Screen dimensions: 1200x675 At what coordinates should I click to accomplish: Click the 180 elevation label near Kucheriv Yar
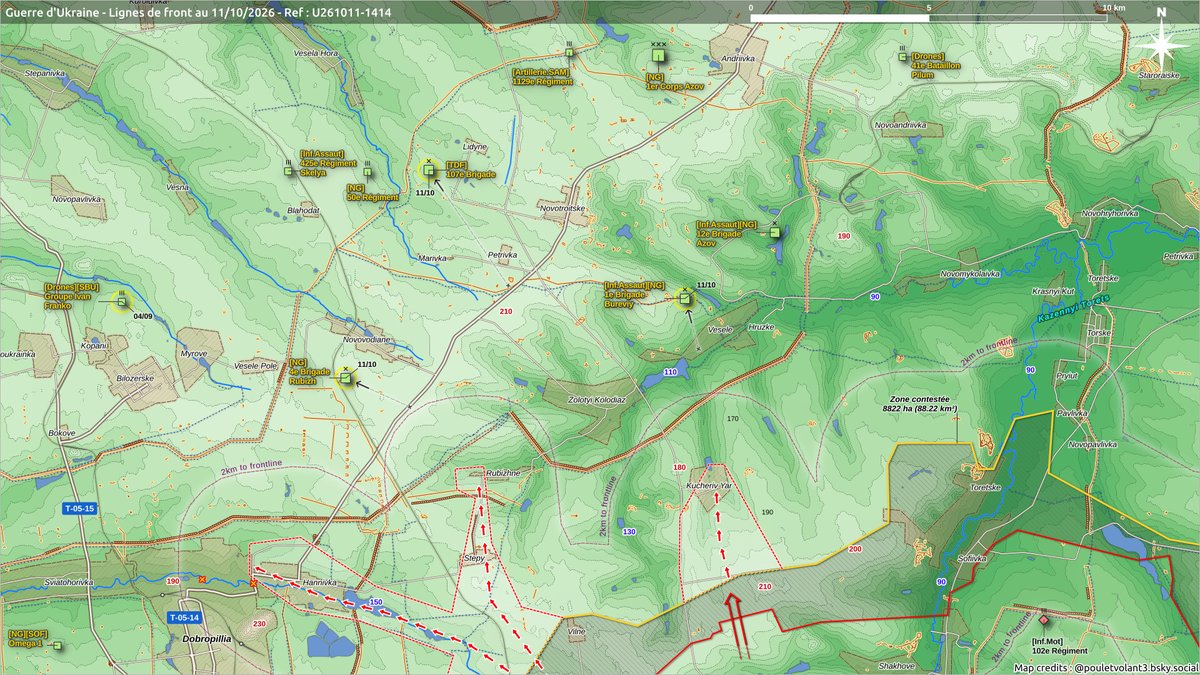click(x=679, y=467)
